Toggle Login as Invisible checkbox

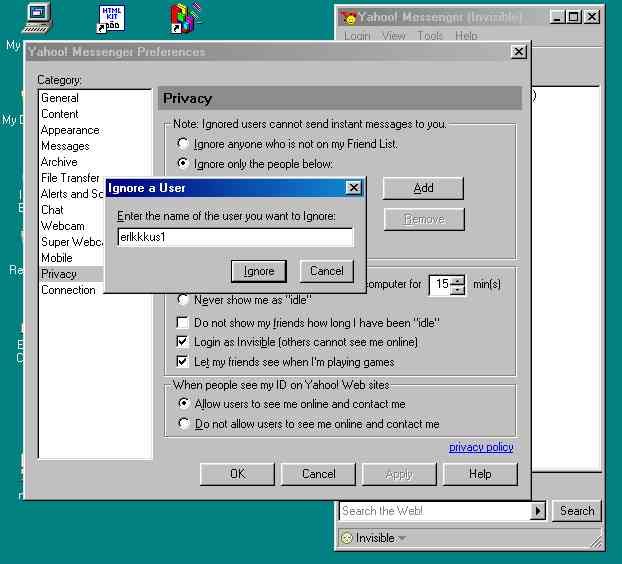click(182, 341)
